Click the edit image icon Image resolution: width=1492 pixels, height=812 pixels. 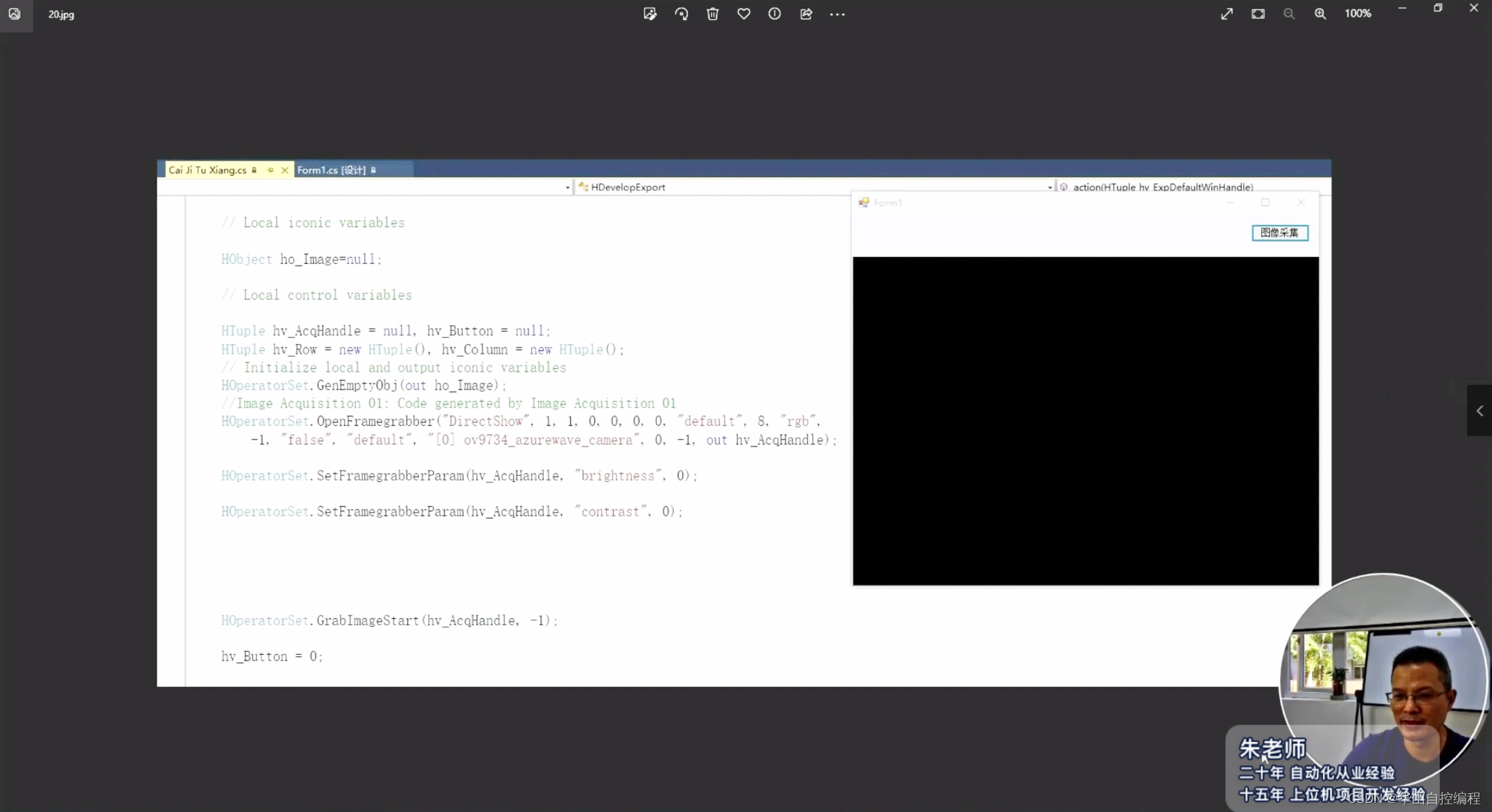click(x=650, y=14)
